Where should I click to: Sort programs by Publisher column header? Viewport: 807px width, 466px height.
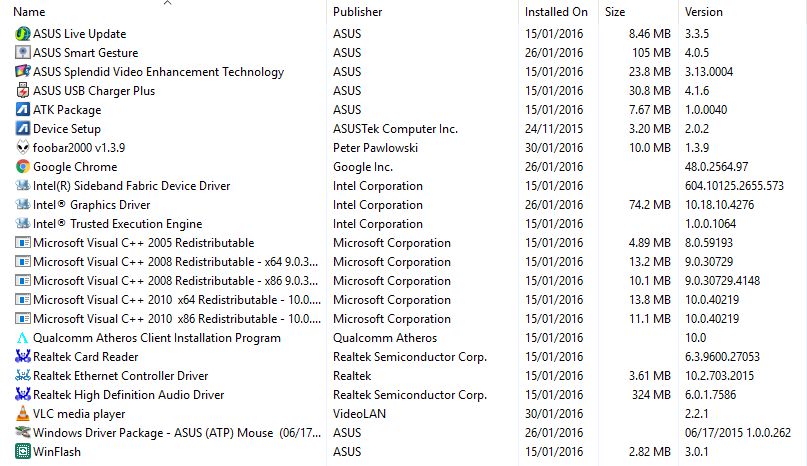(x=357, y=12)
